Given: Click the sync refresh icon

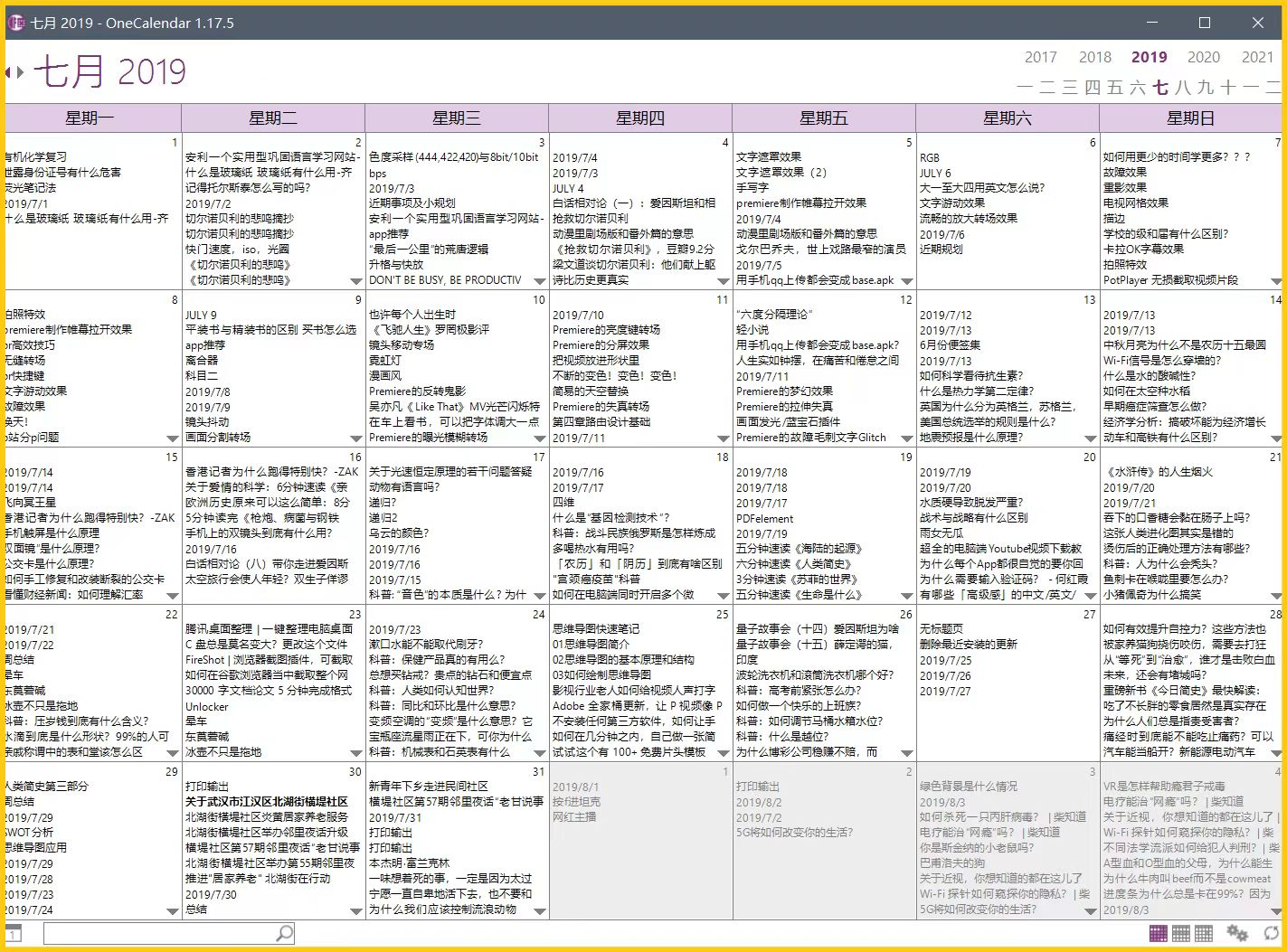Looking at the screenshot, I should (1272, 933).
